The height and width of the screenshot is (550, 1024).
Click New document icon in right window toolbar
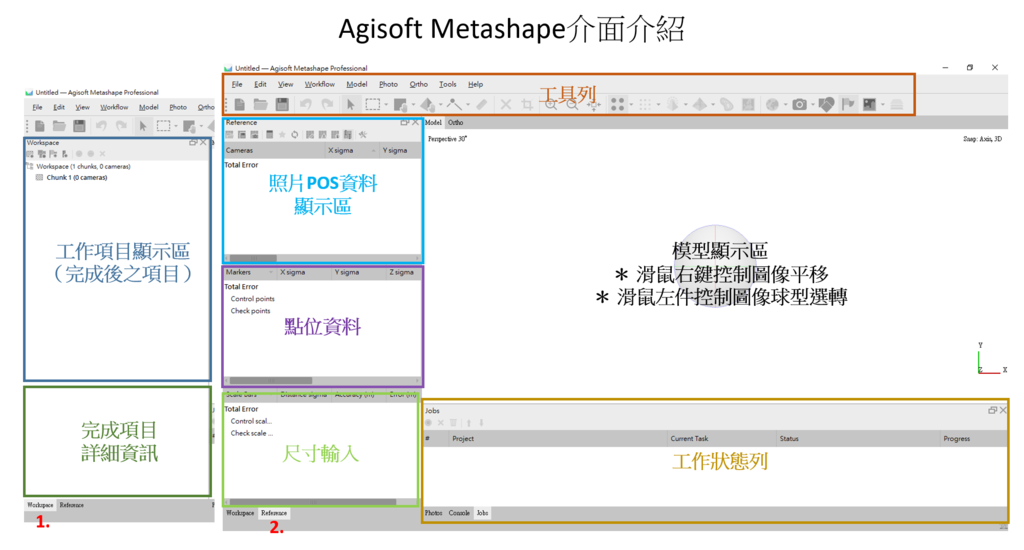(x=240, y=105)
